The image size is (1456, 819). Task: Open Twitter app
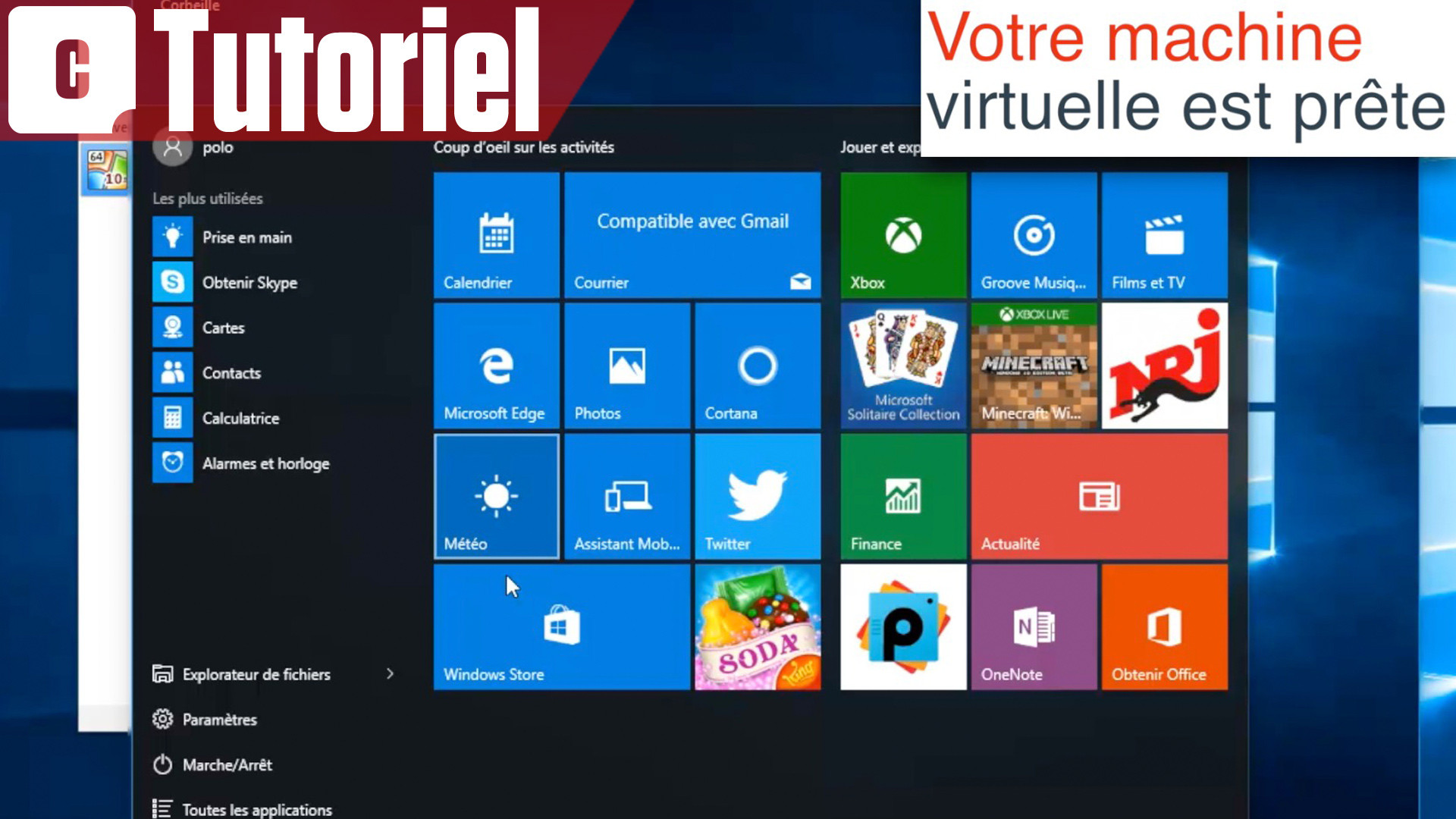[x=755, y=497]
